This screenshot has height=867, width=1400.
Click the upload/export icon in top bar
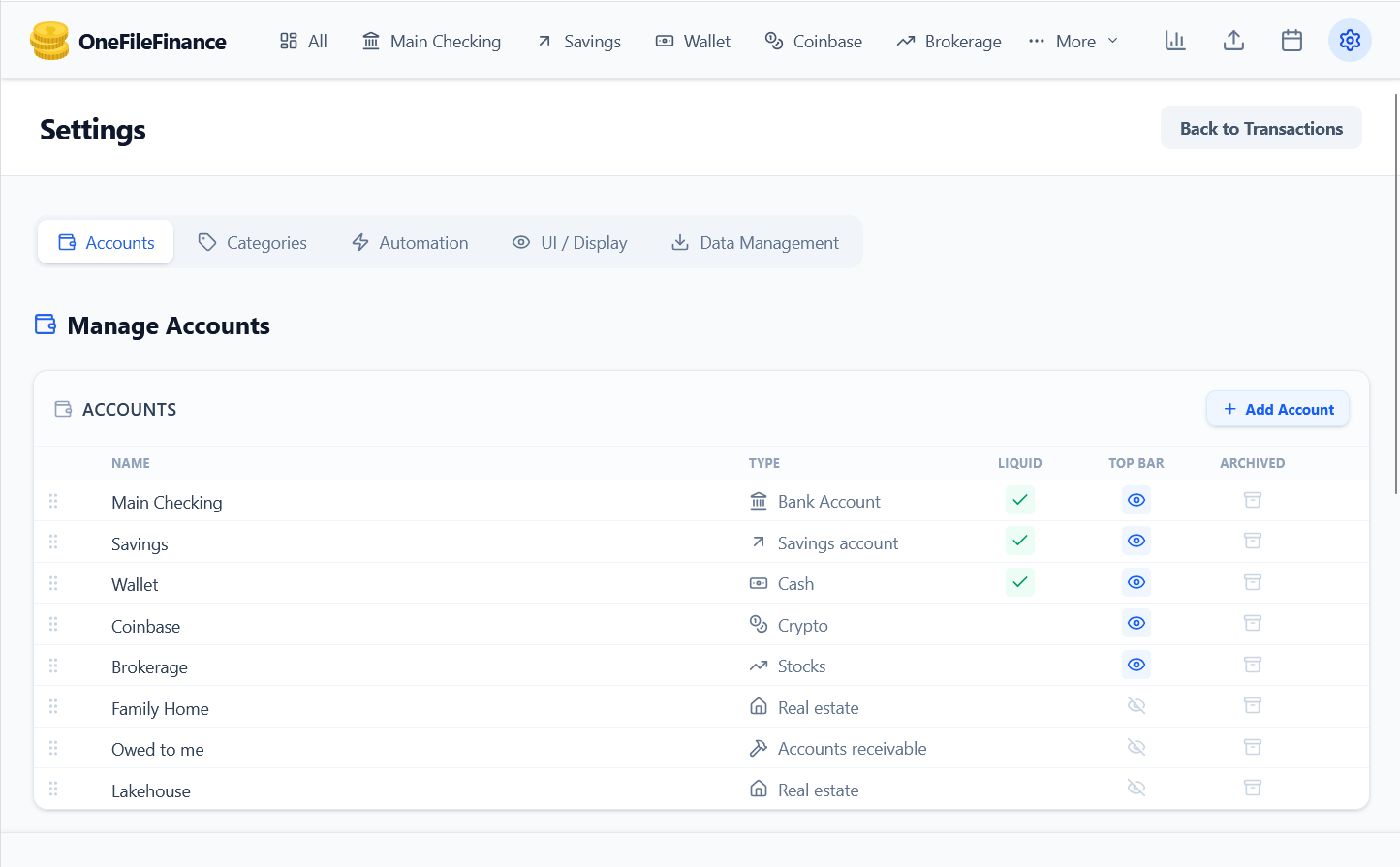[x=1233, y=40]
